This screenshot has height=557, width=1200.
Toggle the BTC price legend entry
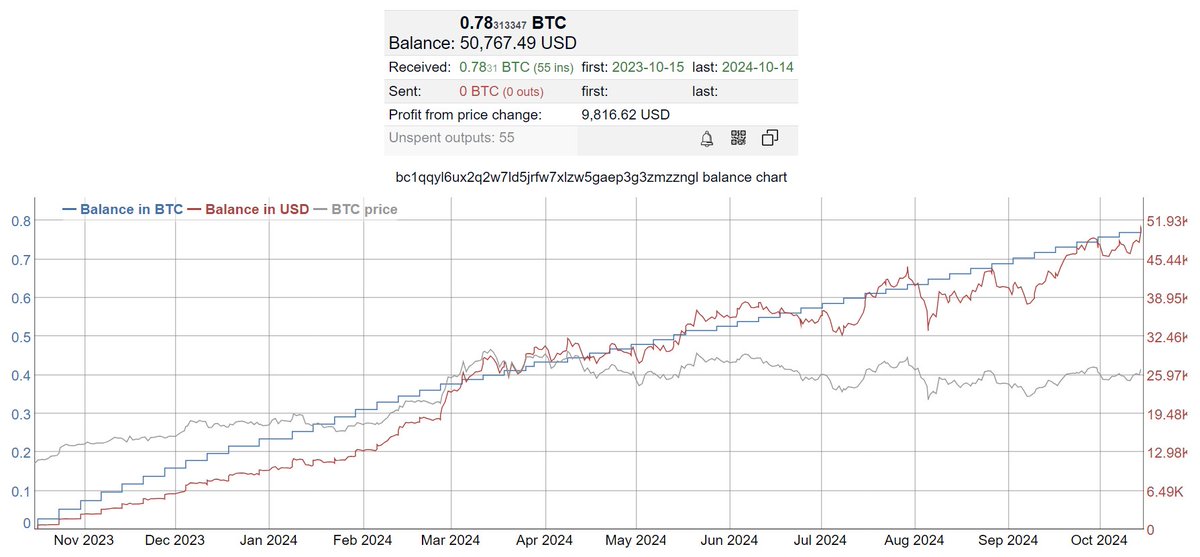[355, 210]
